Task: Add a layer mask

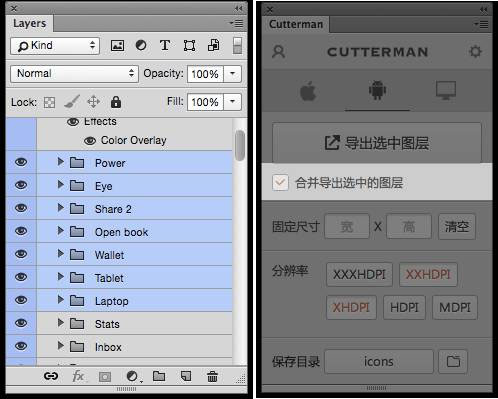Action: 105,377
